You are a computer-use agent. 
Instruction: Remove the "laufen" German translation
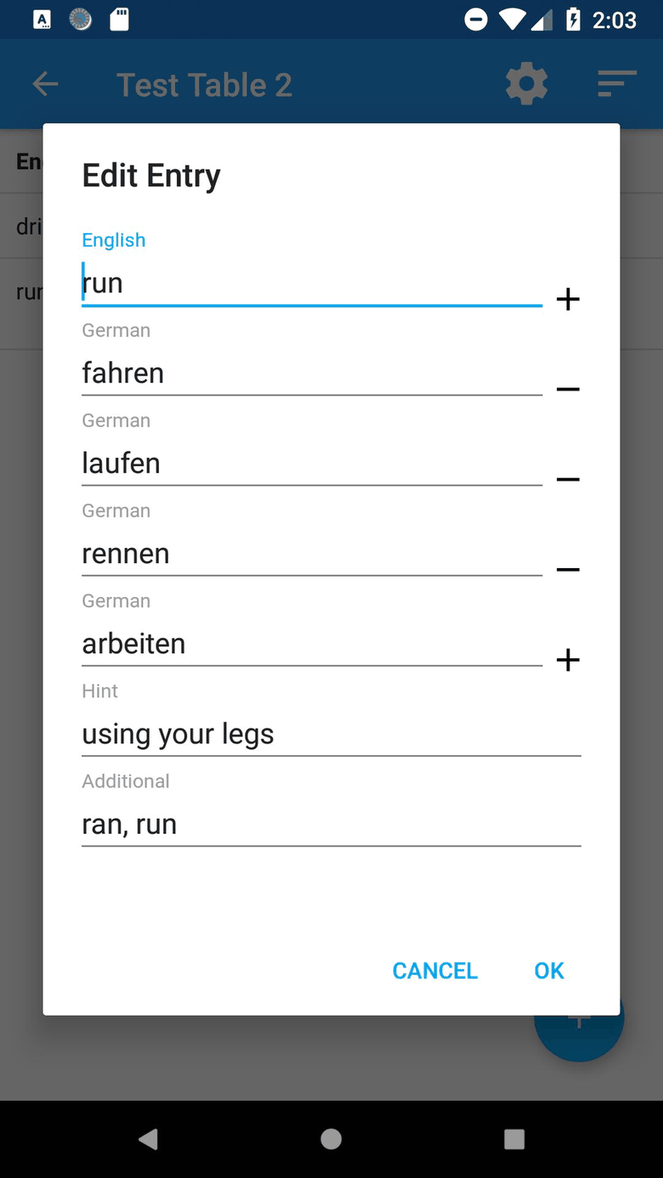(567, 479)
